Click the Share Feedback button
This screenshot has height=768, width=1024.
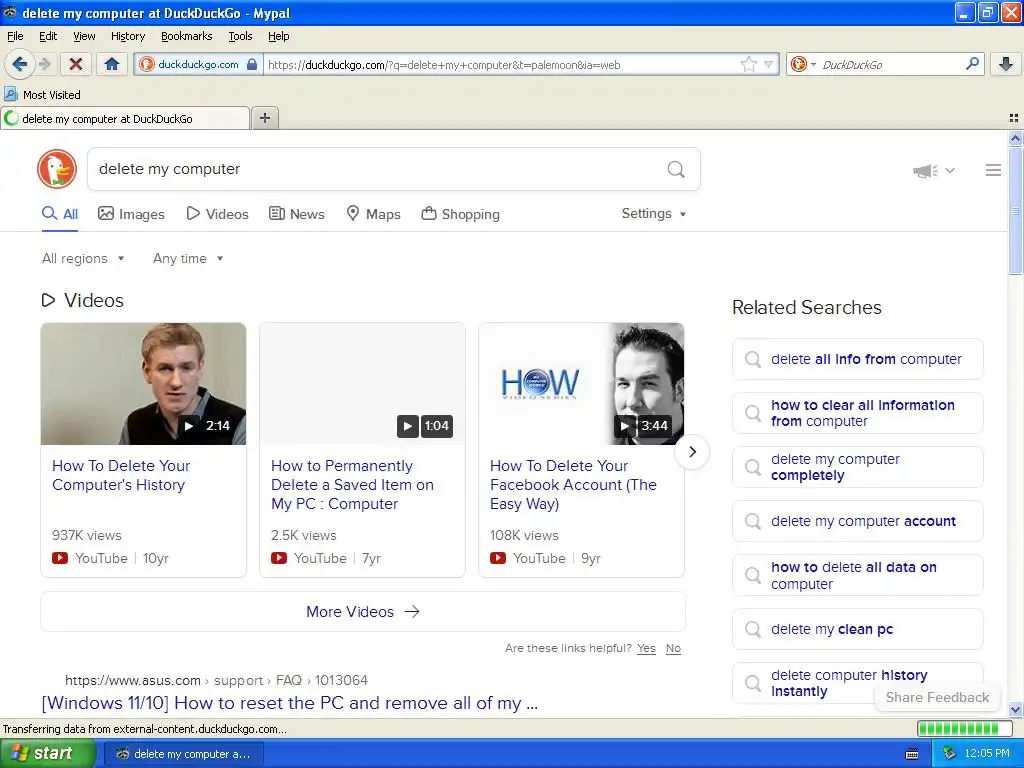click(x=937, y=697)
